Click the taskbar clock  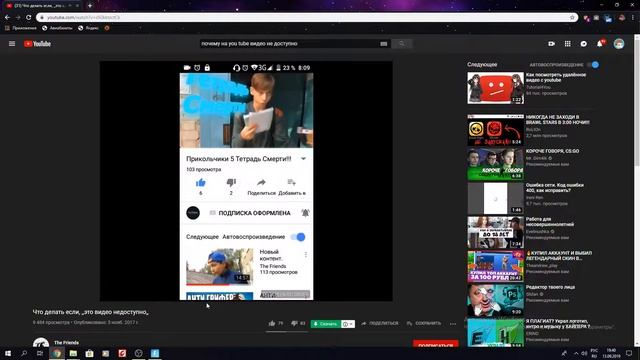(611, 353)
